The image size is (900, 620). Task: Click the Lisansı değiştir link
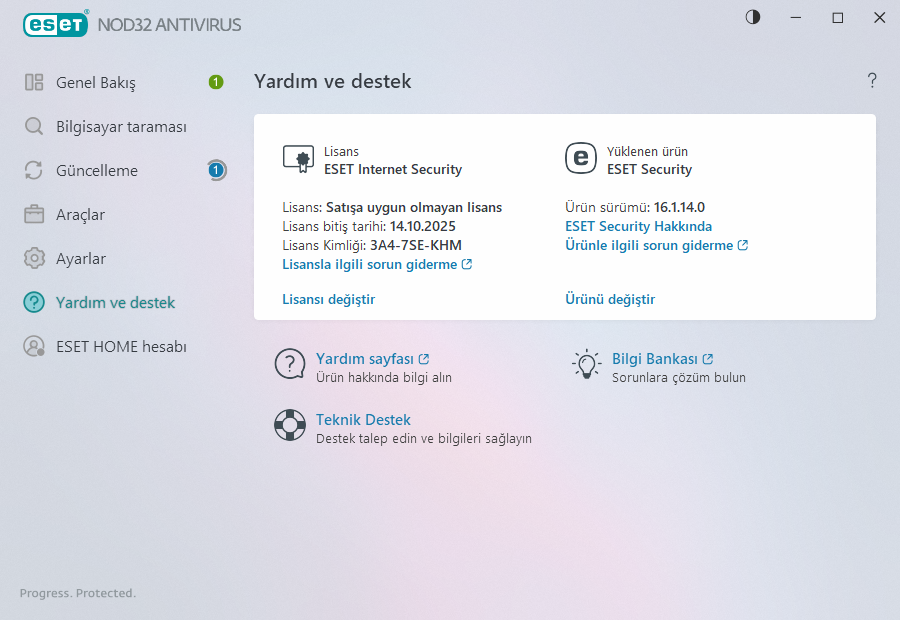click(x=328, y=299)
